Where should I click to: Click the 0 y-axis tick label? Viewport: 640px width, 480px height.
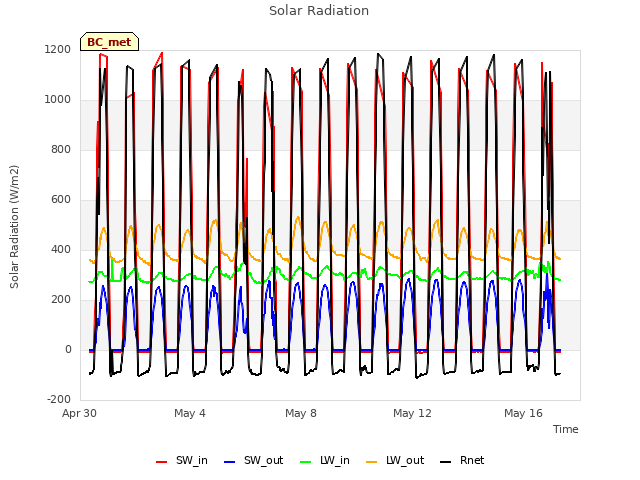[x=68, y=349]
